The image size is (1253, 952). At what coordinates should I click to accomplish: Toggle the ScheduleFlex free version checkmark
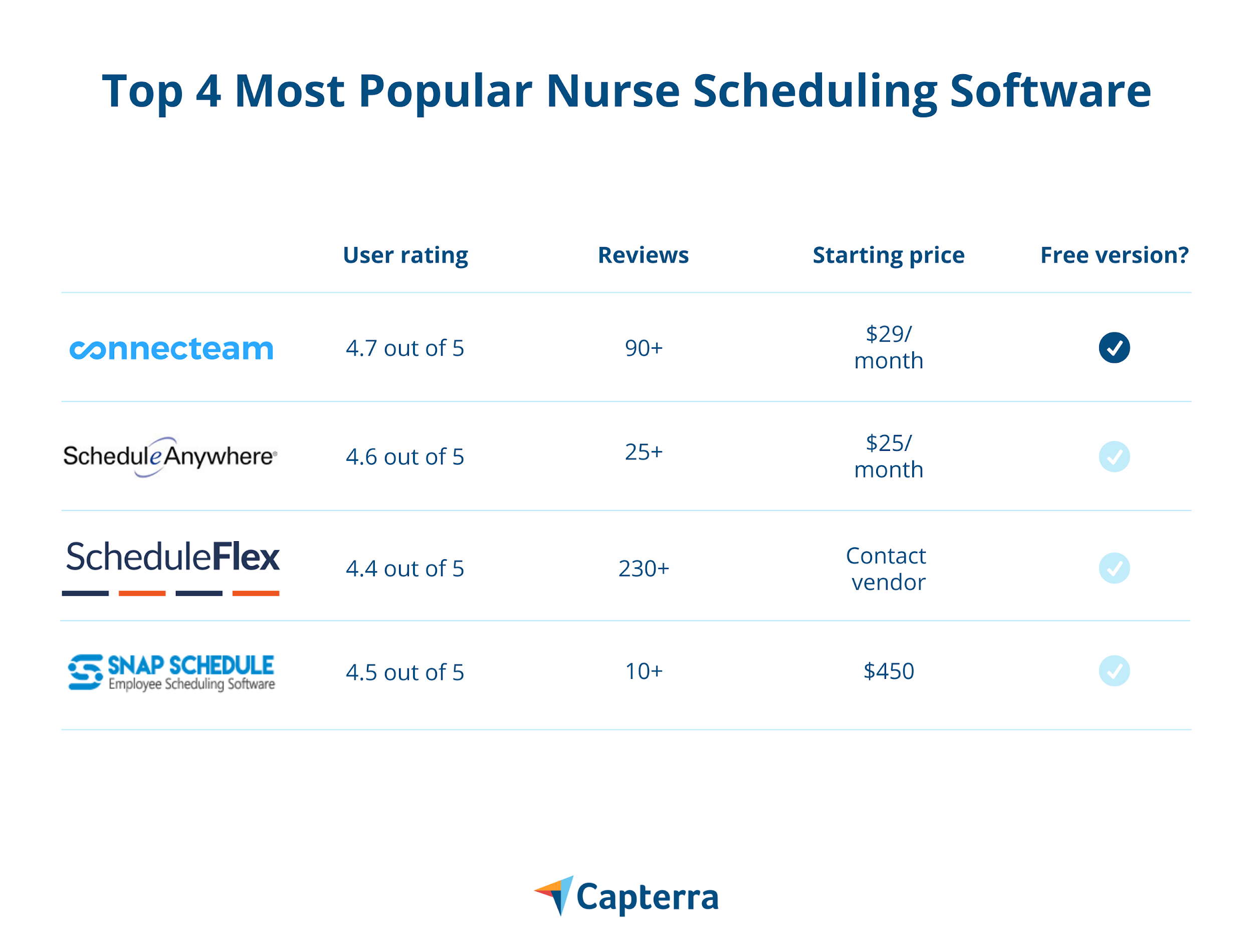click(1114, 568)
